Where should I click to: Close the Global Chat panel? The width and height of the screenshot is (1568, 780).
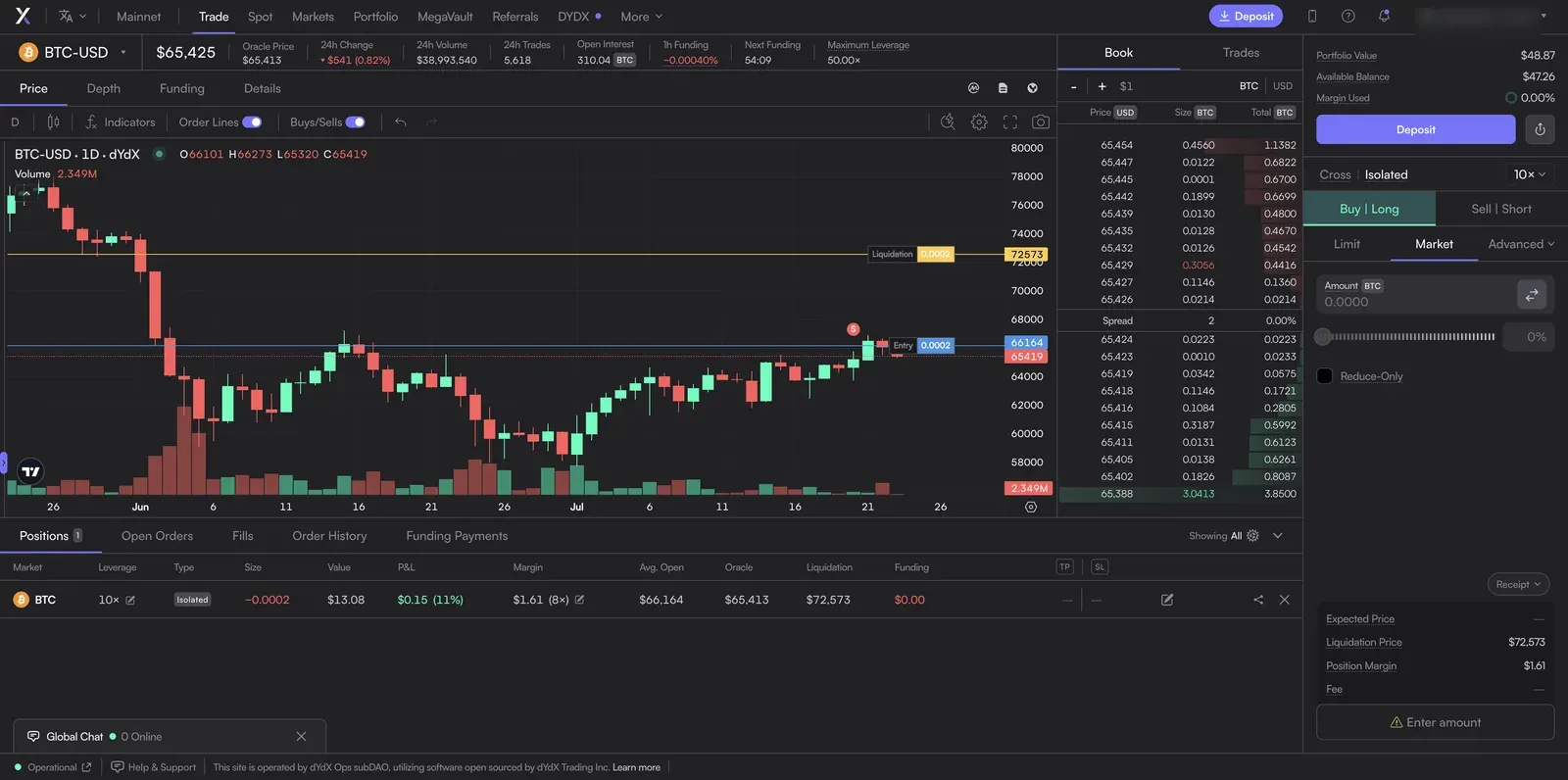[x=301, y=737]
